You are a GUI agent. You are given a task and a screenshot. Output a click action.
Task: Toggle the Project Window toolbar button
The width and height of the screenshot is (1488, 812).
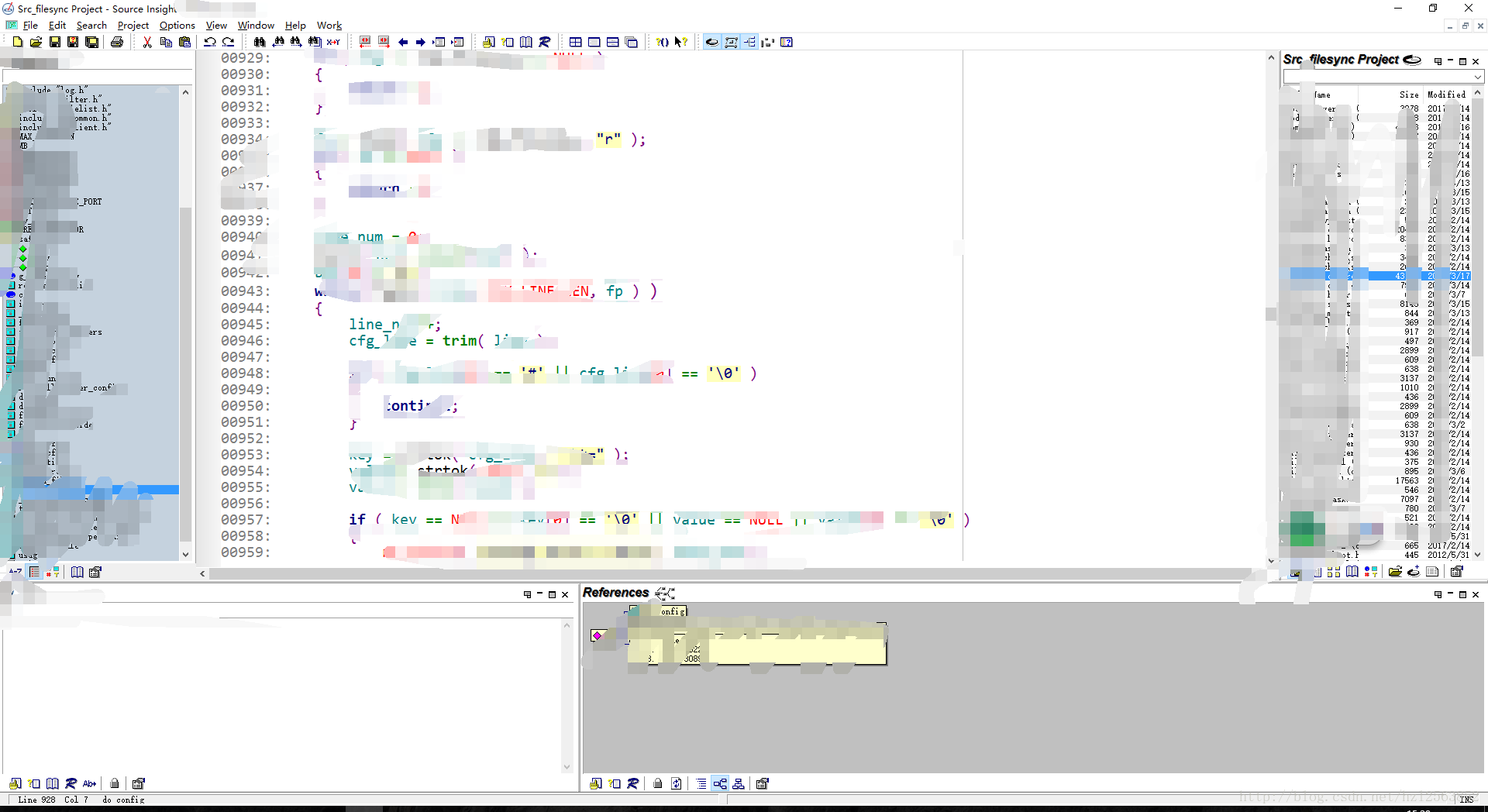pos(711,42)
